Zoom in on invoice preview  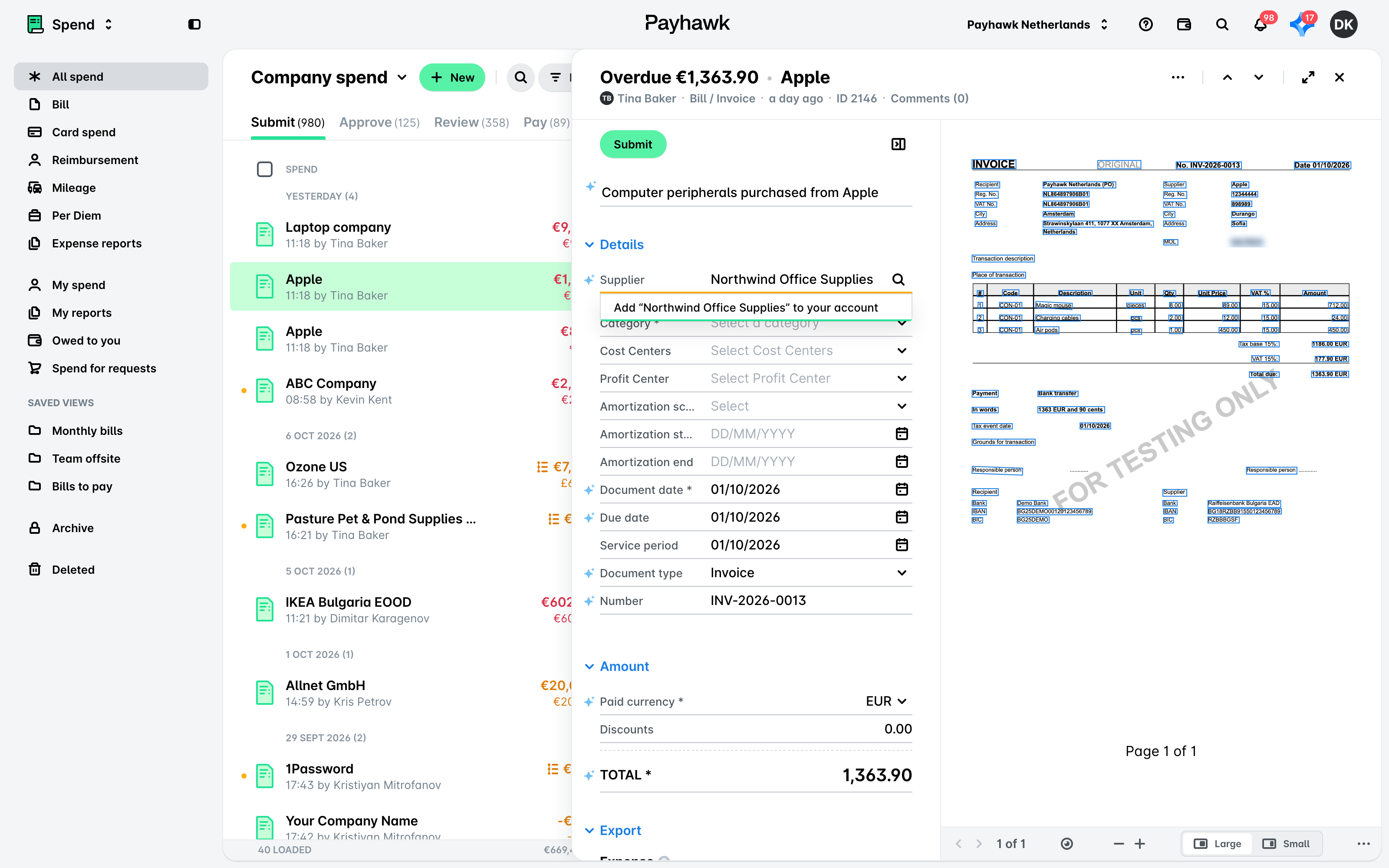pyautogui.click(x=1140, y=843)
